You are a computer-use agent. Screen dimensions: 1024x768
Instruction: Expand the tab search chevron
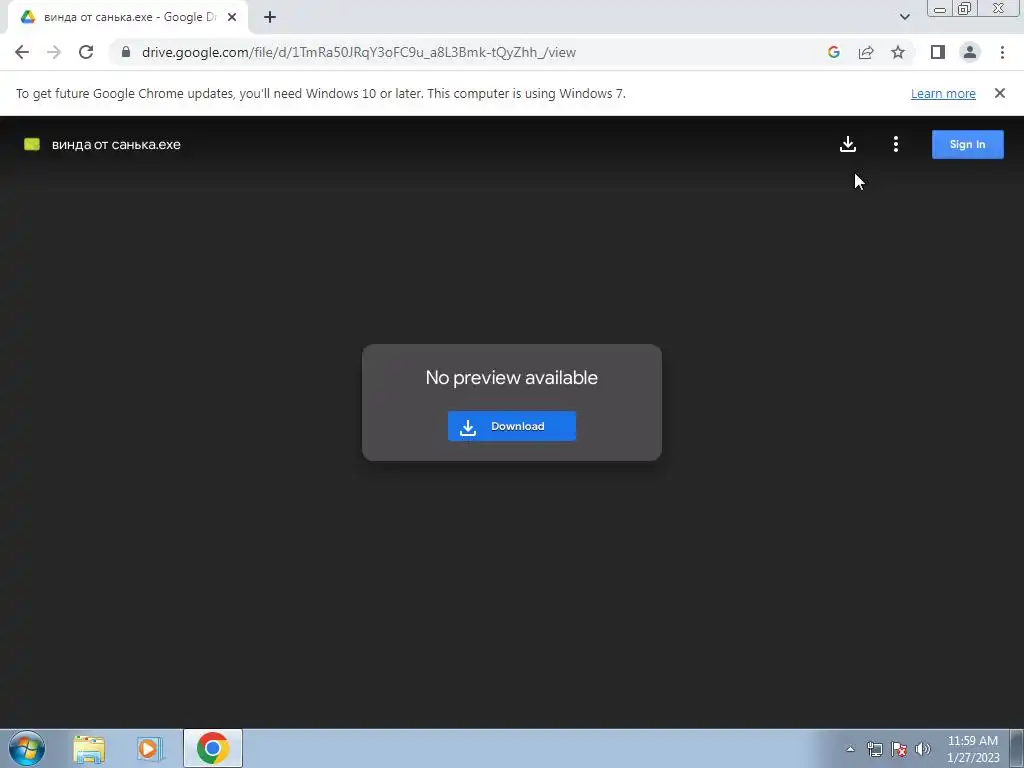point(904,17)
